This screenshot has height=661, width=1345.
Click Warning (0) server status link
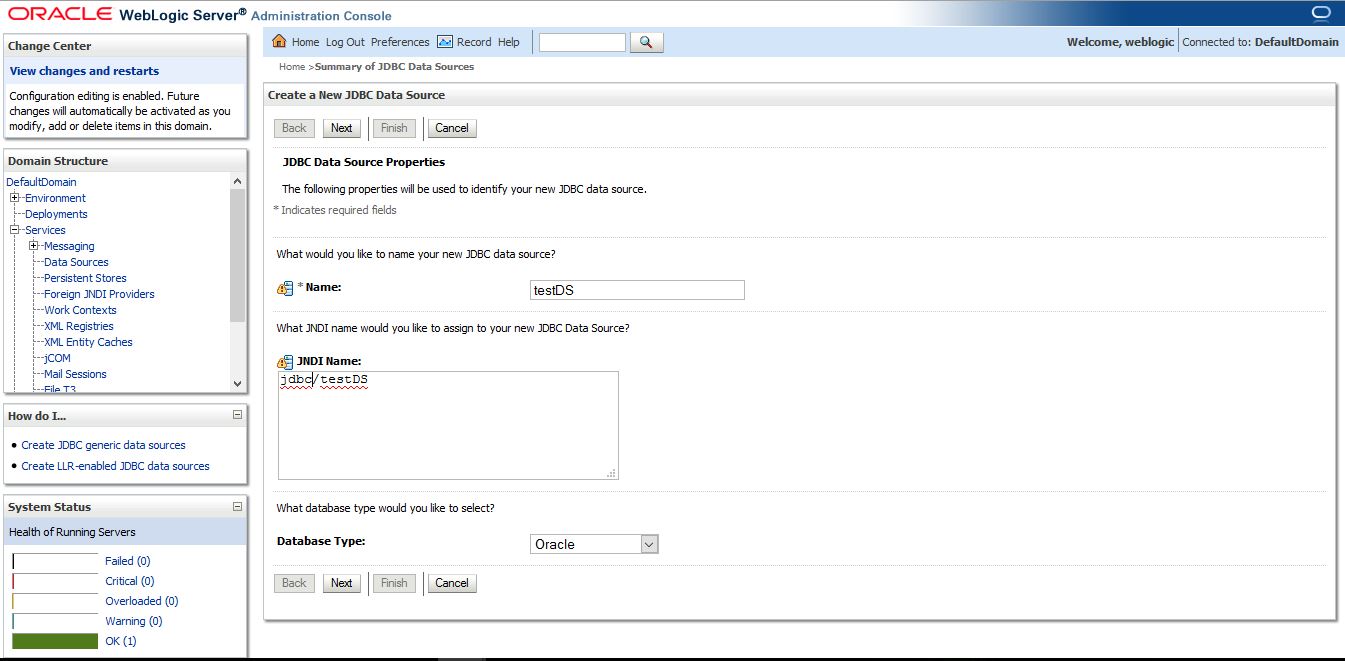[x=134, y=621]
